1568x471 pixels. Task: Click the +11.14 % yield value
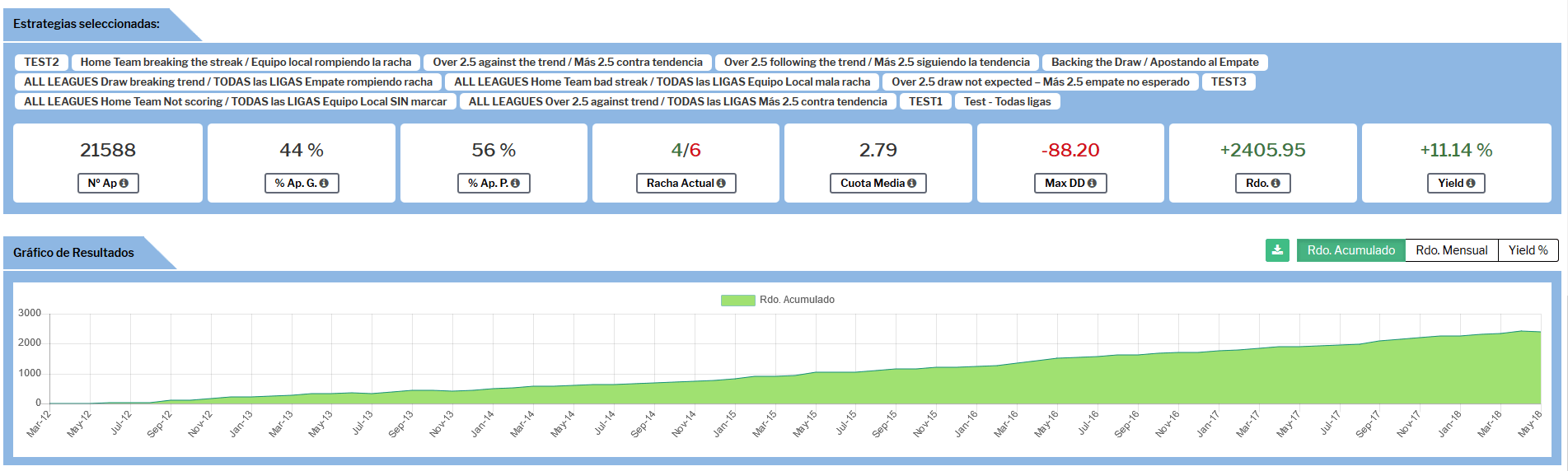click(1456, 151)
